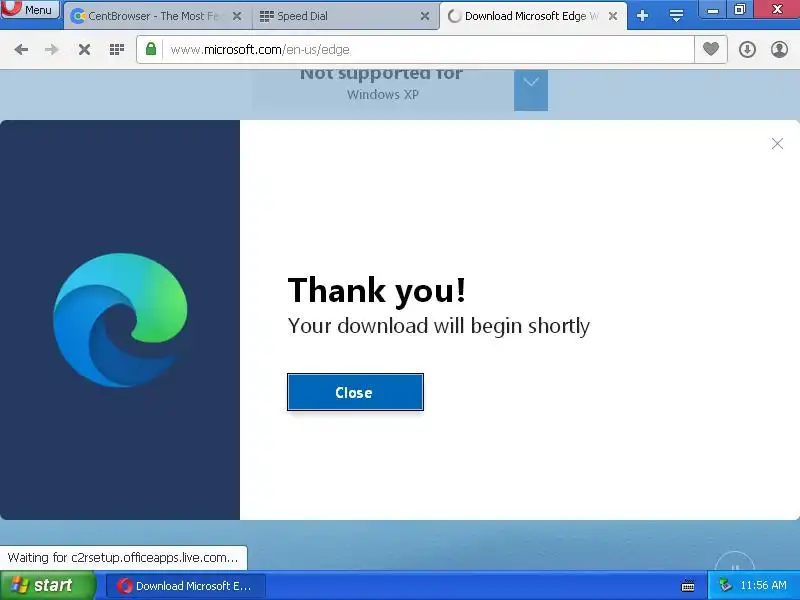Screen dimensions: 800x600
Task: Open the tab menu list icon
Action: [676, 16]
